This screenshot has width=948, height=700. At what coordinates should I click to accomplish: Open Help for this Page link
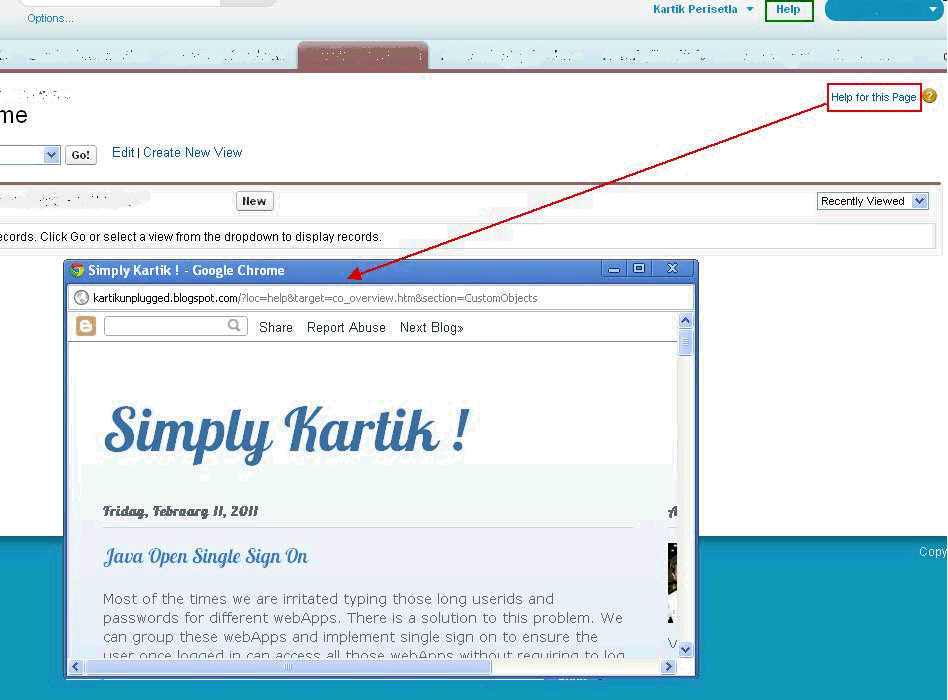pos(873,97)
